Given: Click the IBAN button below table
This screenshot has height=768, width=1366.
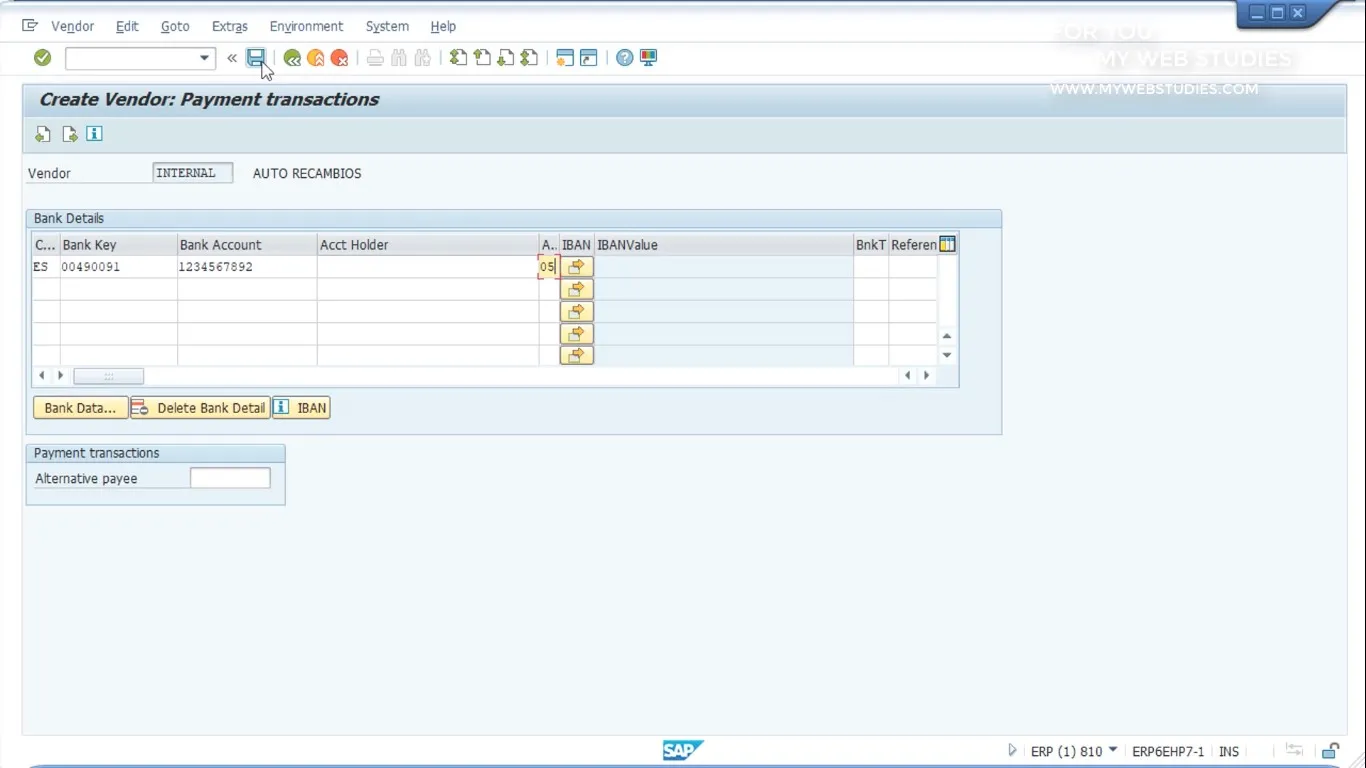Looking at the screenshot, I should 301,408.
